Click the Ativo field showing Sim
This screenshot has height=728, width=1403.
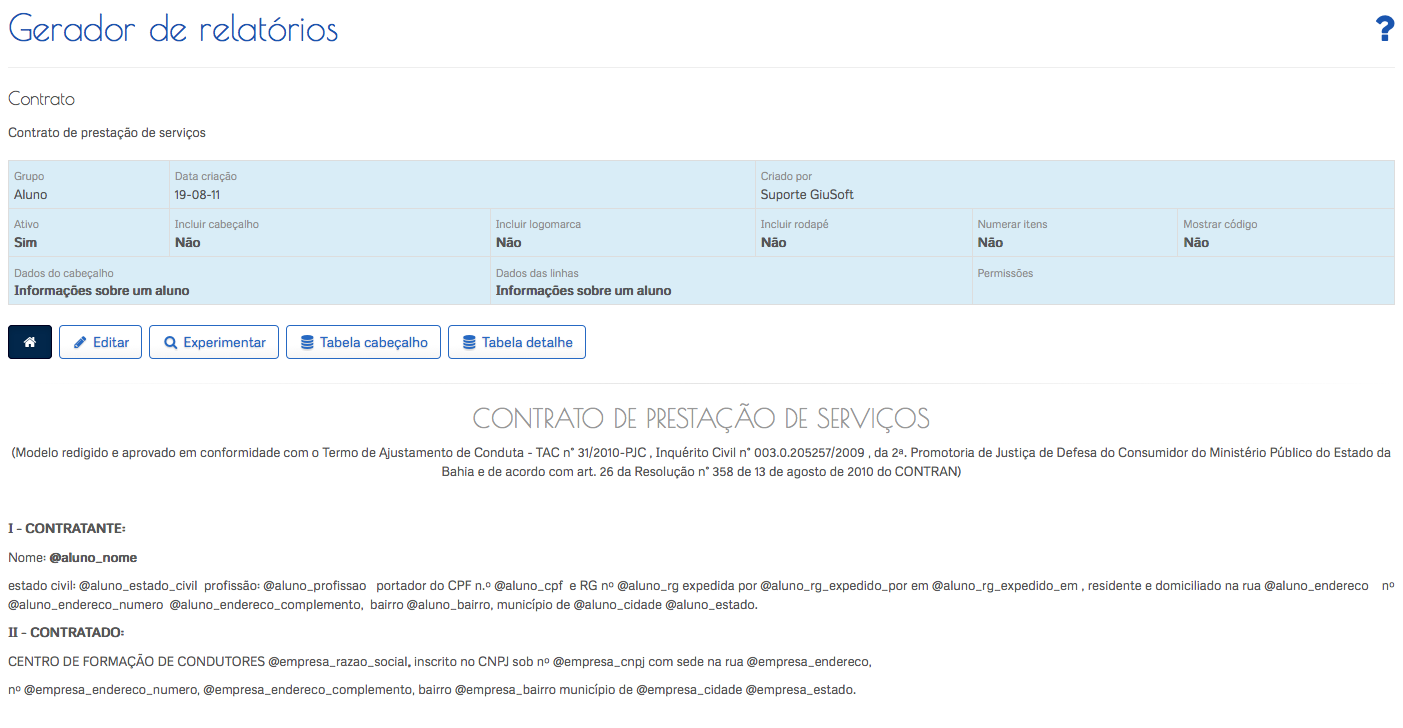(x=26, y=243)
